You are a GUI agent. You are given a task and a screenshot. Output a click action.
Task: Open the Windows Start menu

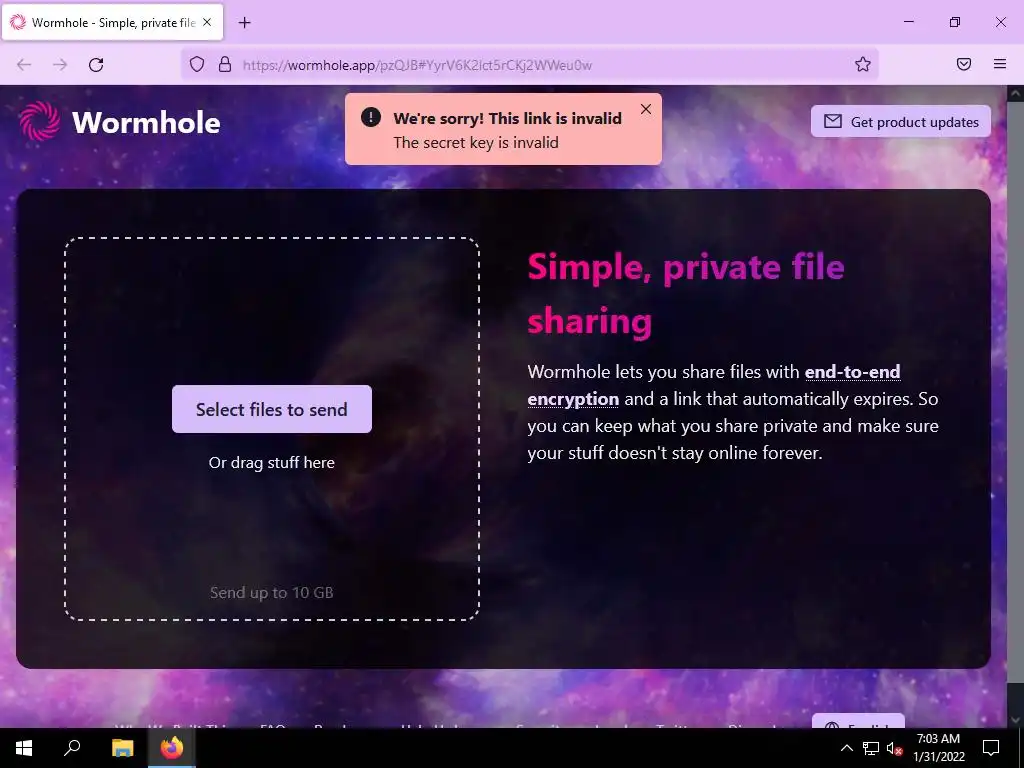pyautogui.click(x=24, y=748)
